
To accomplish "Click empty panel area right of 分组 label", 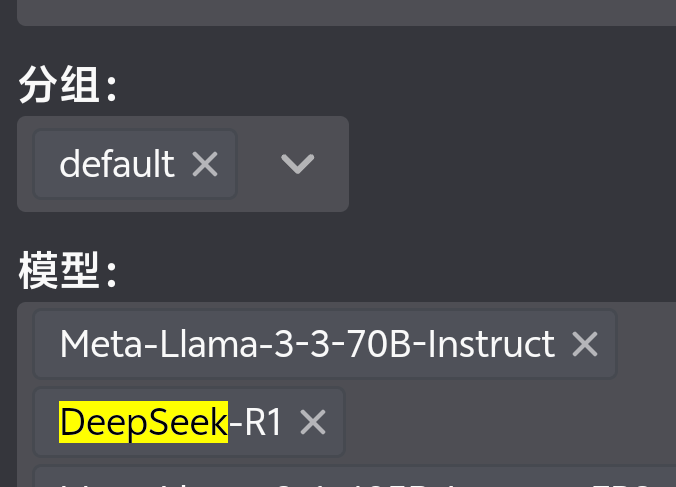I will (397, 84).
